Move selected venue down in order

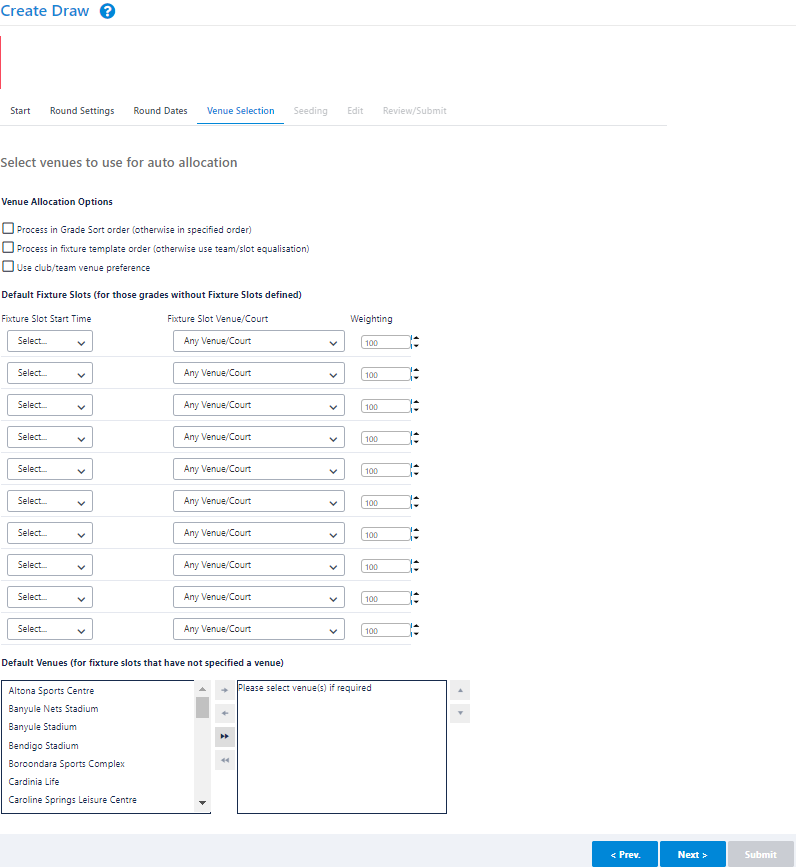(x=460, y=713)
